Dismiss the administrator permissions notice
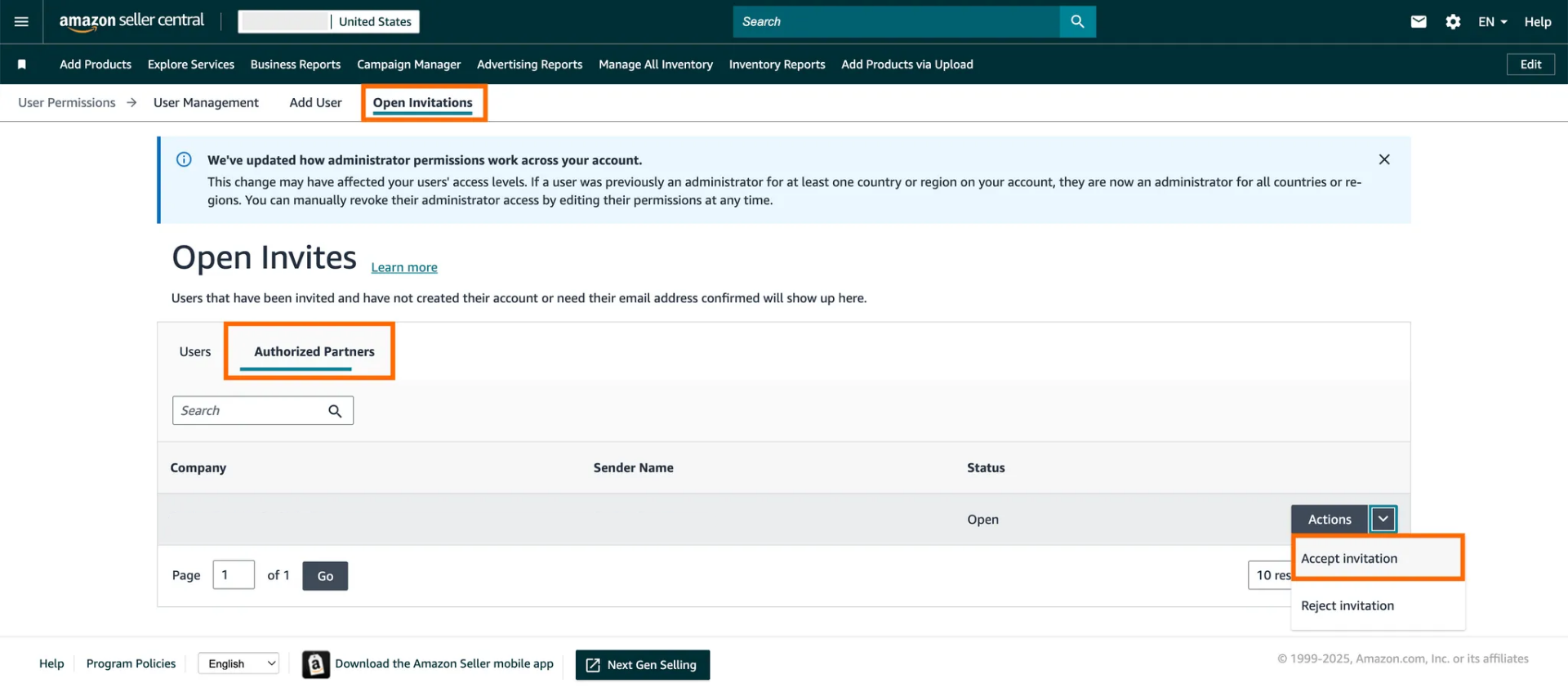This screenshot has height=692, width=1568. click(1384, 159)
